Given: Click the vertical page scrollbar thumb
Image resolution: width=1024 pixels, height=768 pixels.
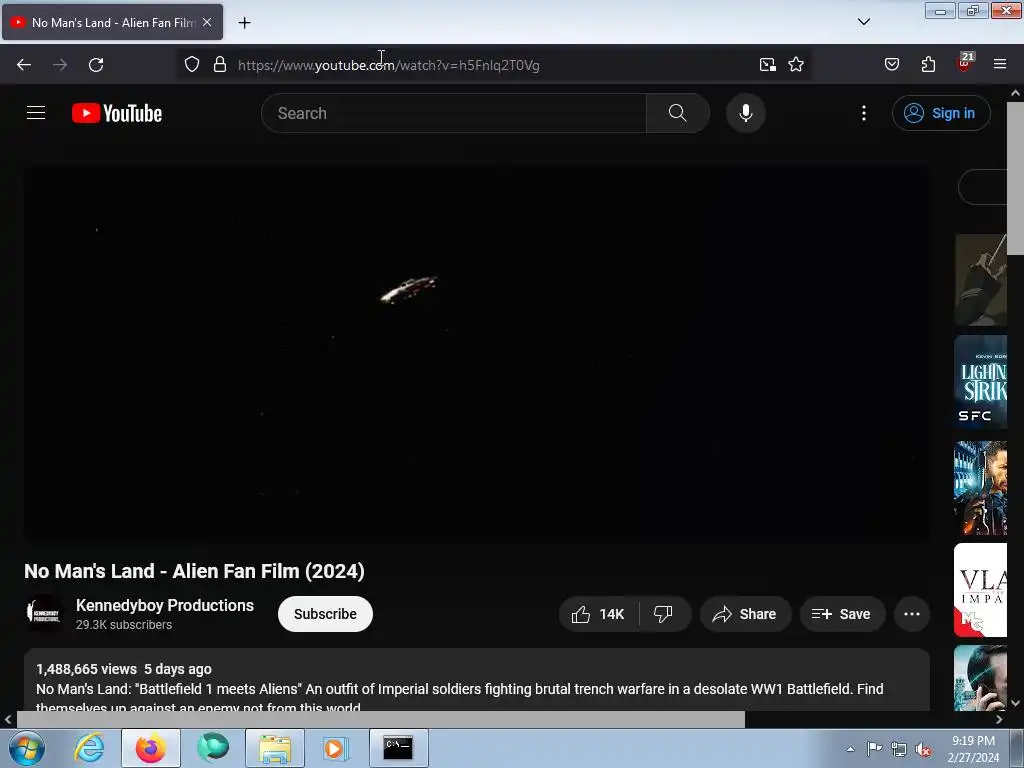Looking at the screenshot, I should [1015, 178].
